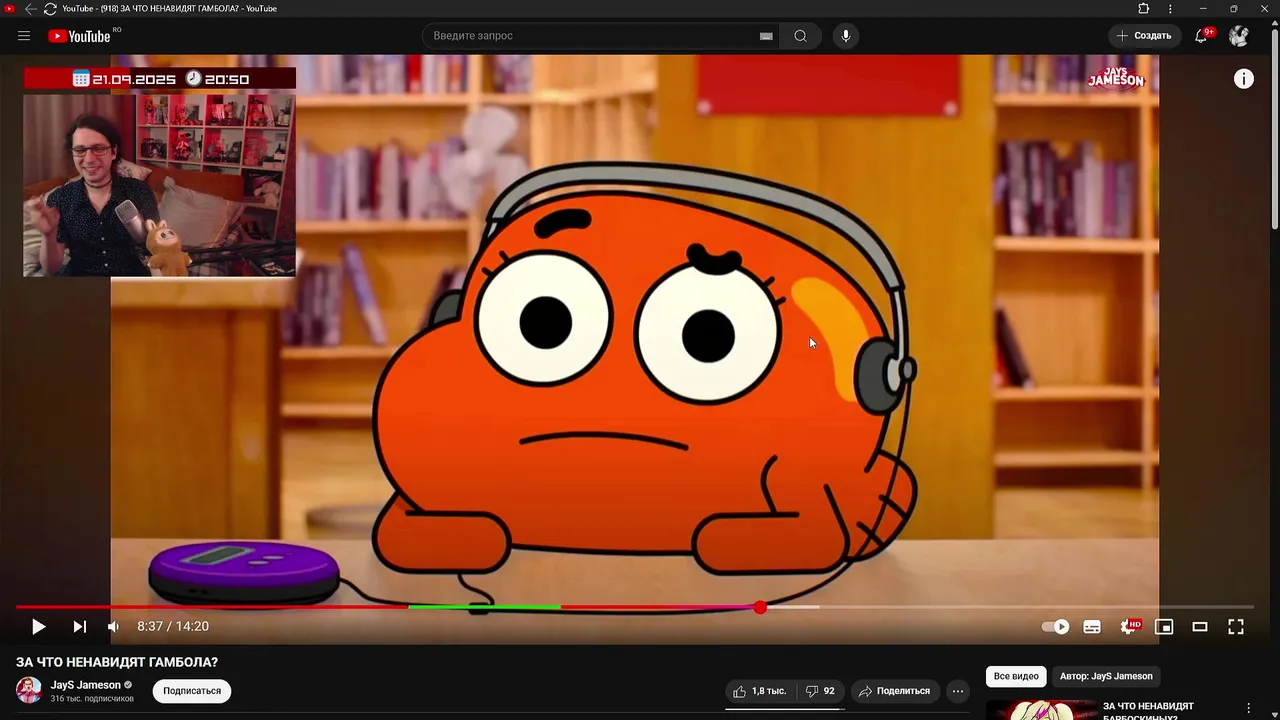
Task: Open options for the БАРБОСКИНЫХ suggested video
Action: 1248,708
